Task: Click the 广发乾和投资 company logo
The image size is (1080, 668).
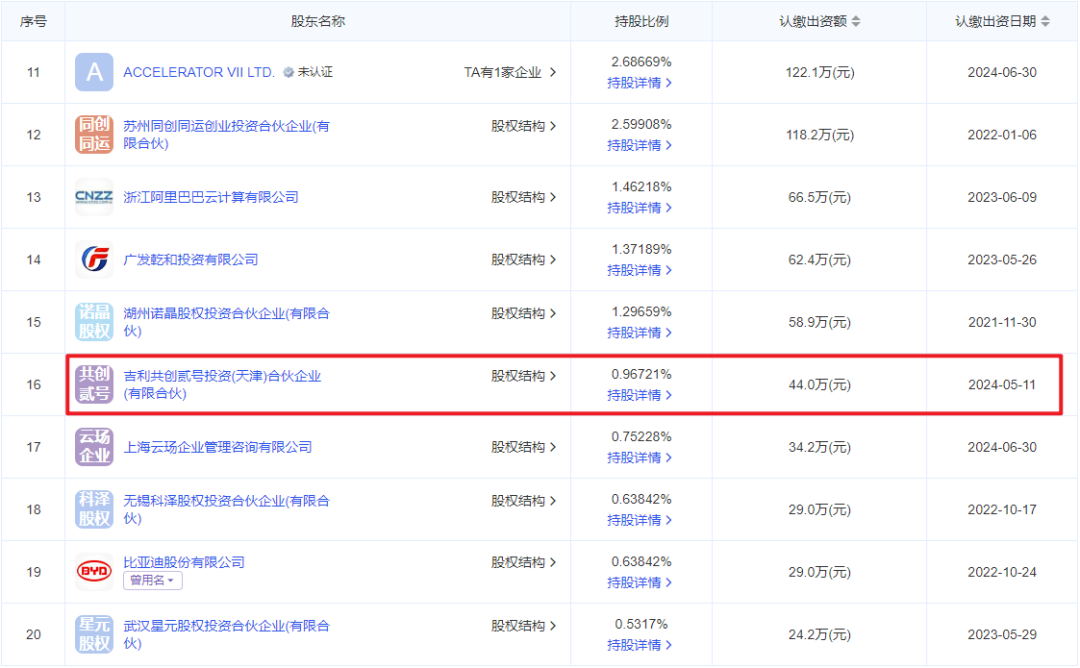Action: [x=94, y=260]
